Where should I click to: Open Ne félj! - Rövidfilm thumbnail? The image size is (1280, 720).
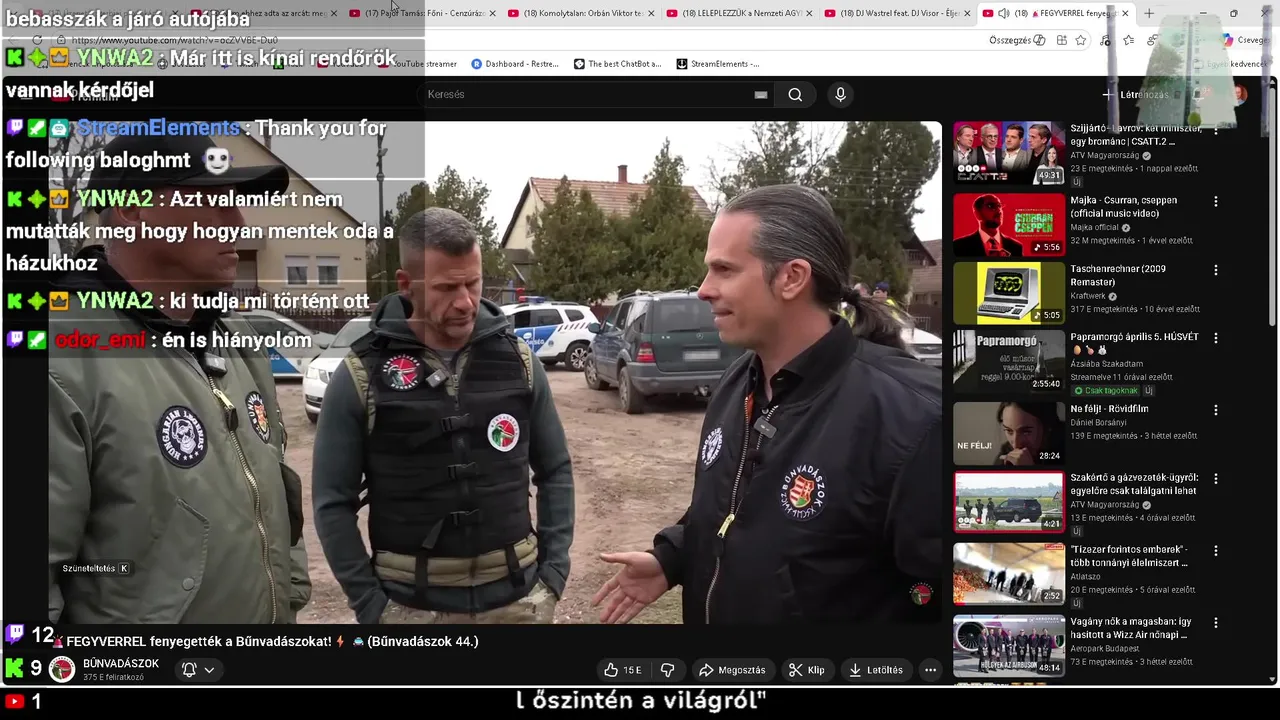pyautogui.click(x=1009, y=433)
